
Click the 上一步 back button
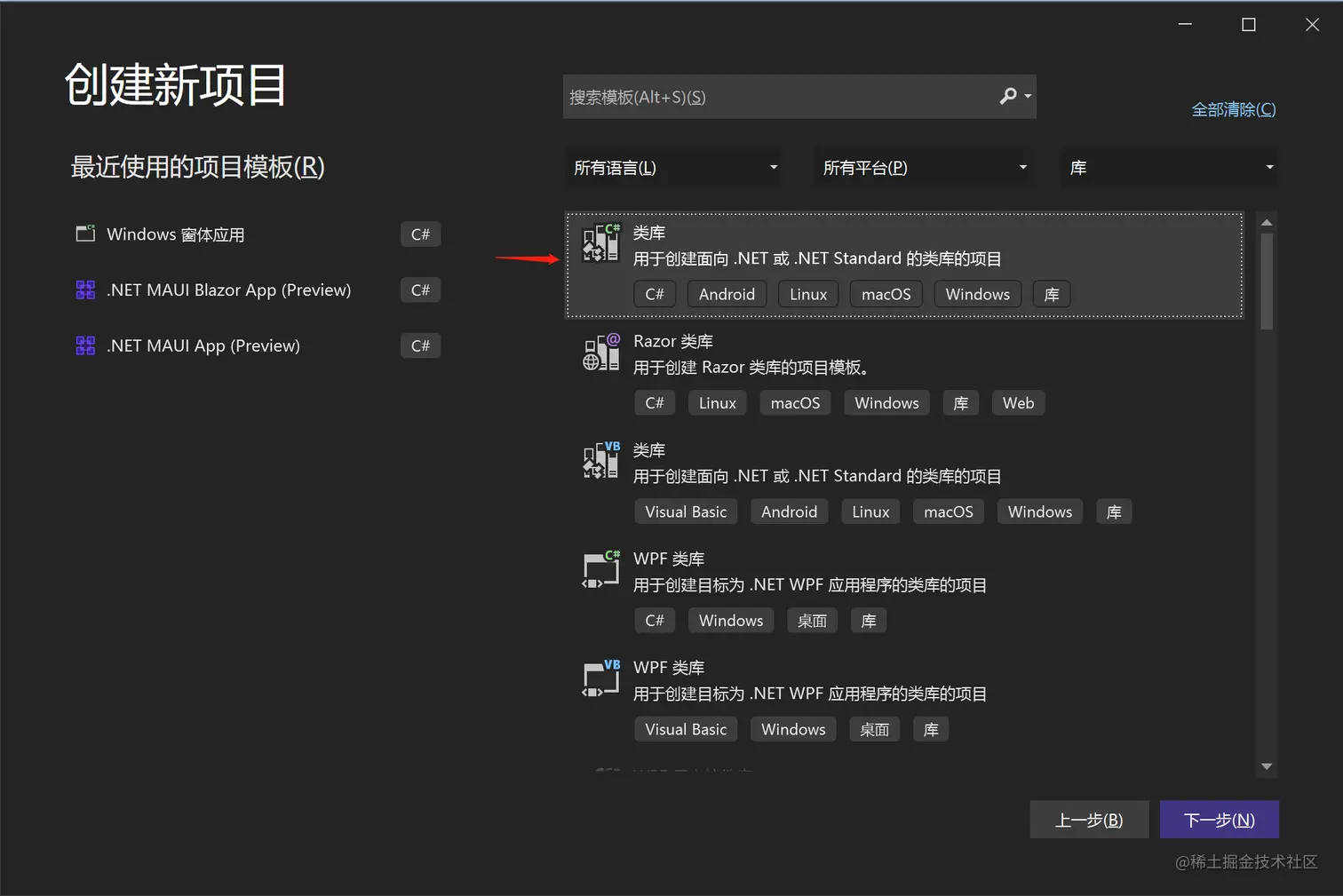point(1089,820)
